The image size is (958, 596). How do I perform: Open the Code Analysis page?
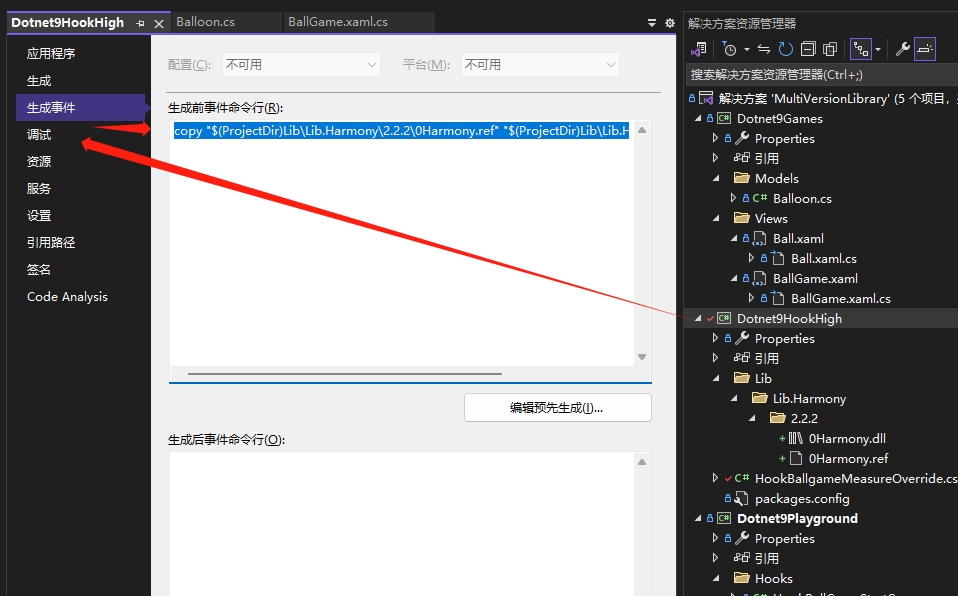67,296
